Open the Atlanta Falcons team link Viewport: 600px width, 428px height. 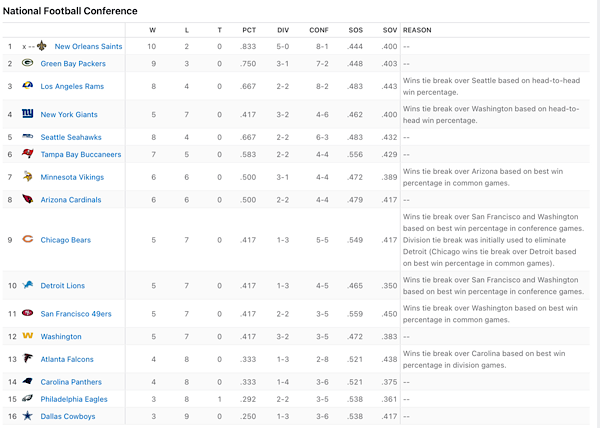67,358
